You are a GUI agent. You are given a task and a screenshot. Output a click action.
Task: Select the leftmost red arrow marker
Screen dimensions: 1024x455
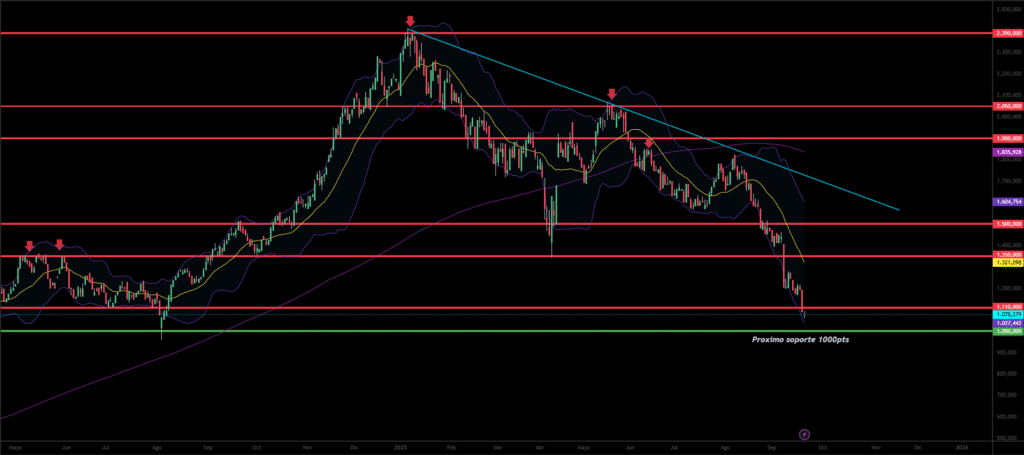(29, 245)
